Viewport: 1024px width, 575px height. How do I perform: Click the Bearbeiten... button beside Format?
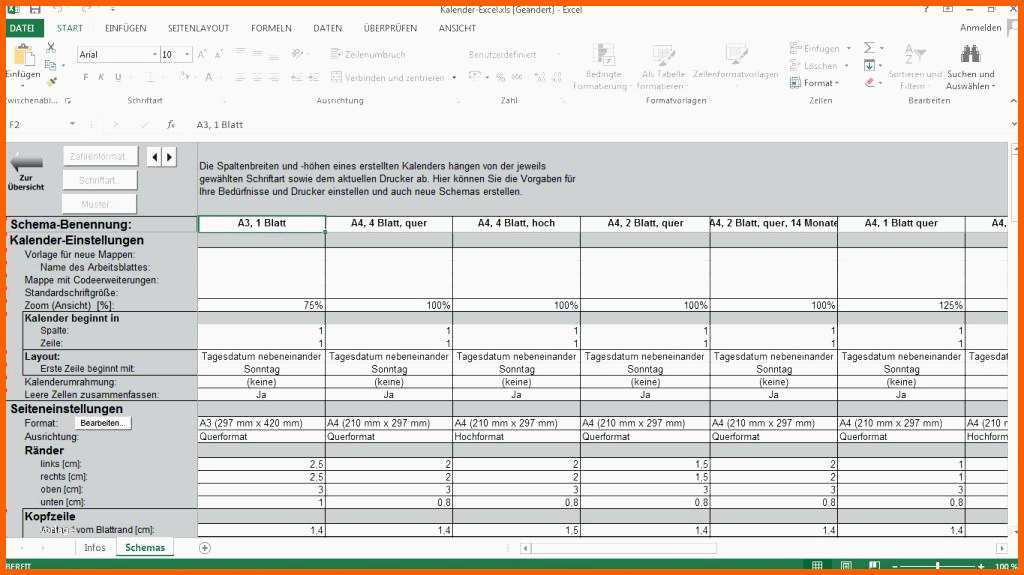click(x=103, y=423)
